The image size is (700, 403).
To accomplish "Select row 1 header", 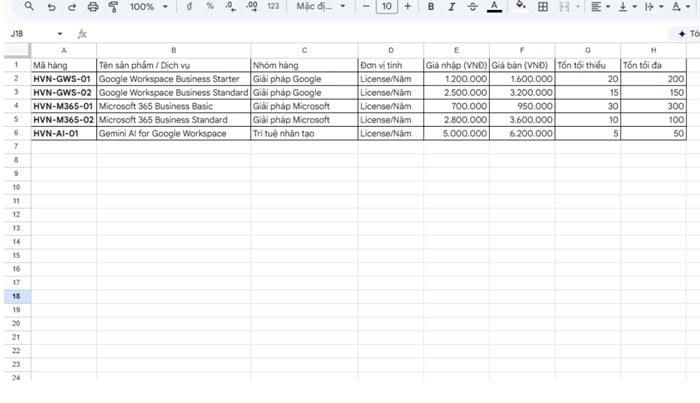I will [x=17, y=65].
